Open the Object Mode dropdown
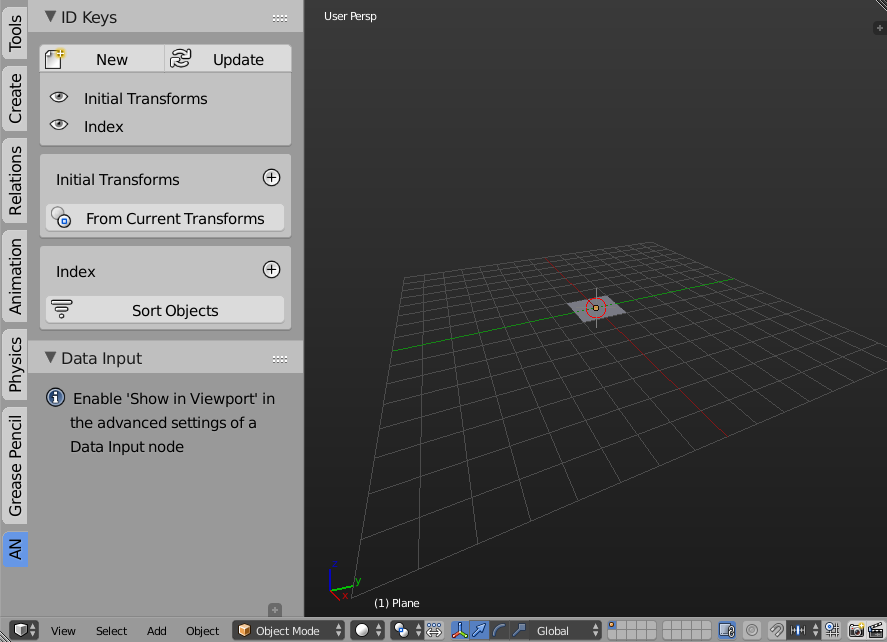This screenshot has height=642, width=887. point(289,630)
